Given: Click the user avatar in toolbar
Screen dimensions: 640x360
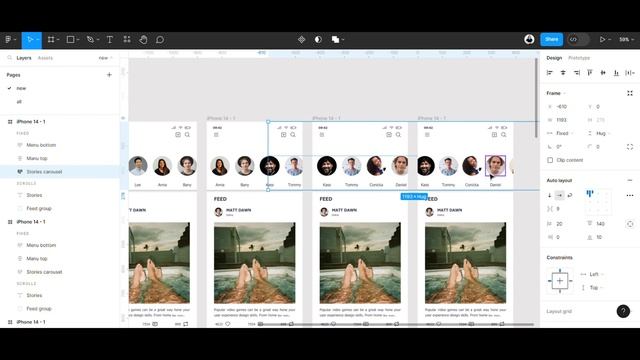Looking at the screenshot, I should (529, 39).
